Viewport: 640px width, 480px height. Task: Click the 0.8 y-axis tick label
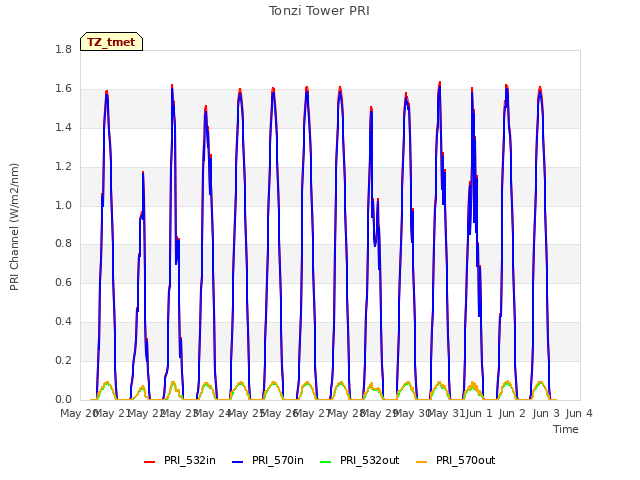point(63,244)
